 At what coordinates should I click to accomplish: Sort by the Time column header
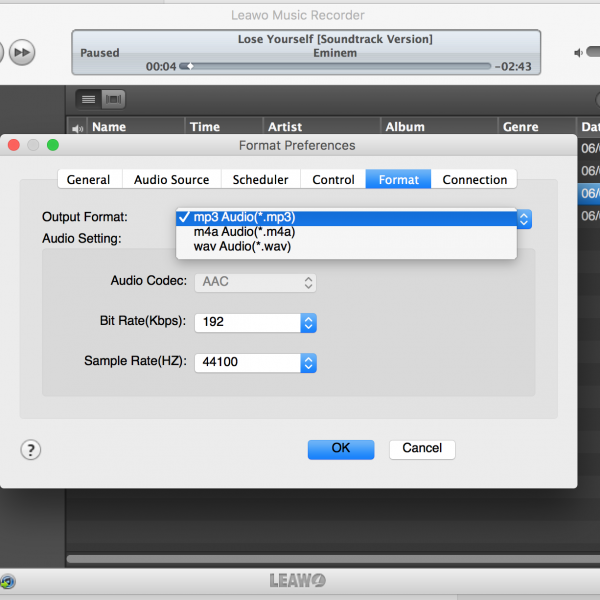point(224,127)
